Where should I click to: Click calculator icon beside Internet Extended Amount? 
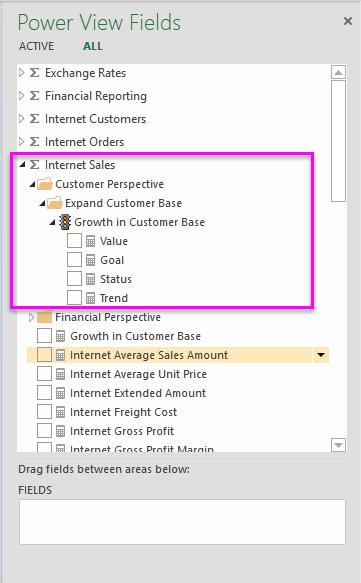coord(60,393)
